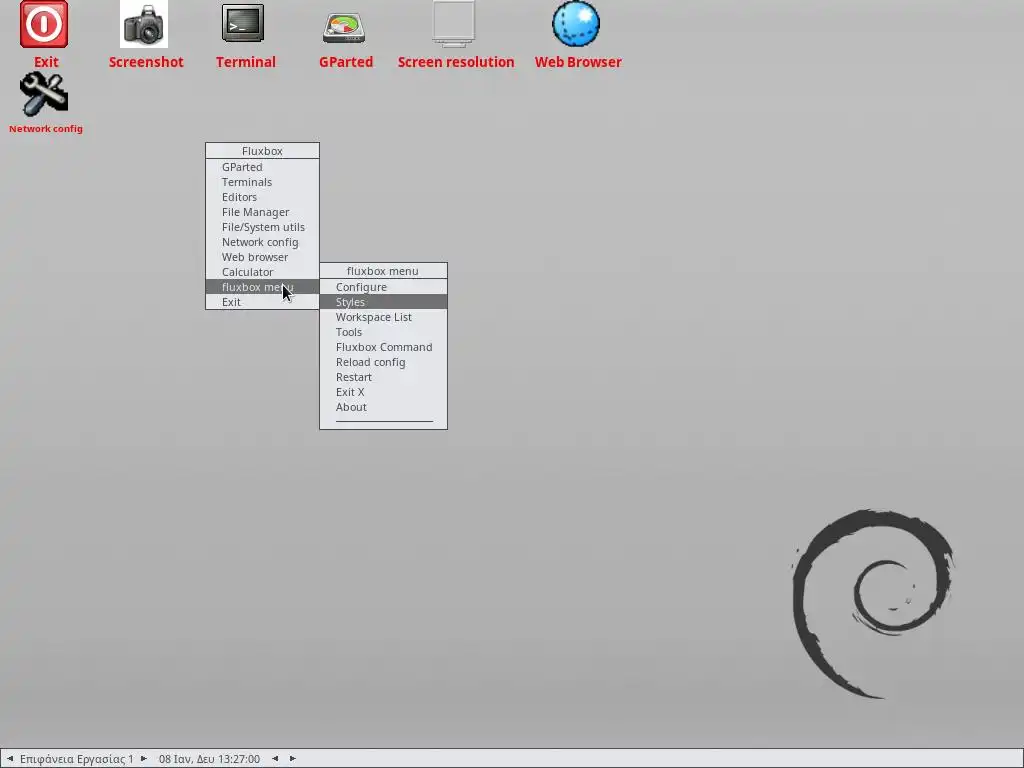1024x768 pixels.
Task: Click the red Terminal label text
Action: 246,62
